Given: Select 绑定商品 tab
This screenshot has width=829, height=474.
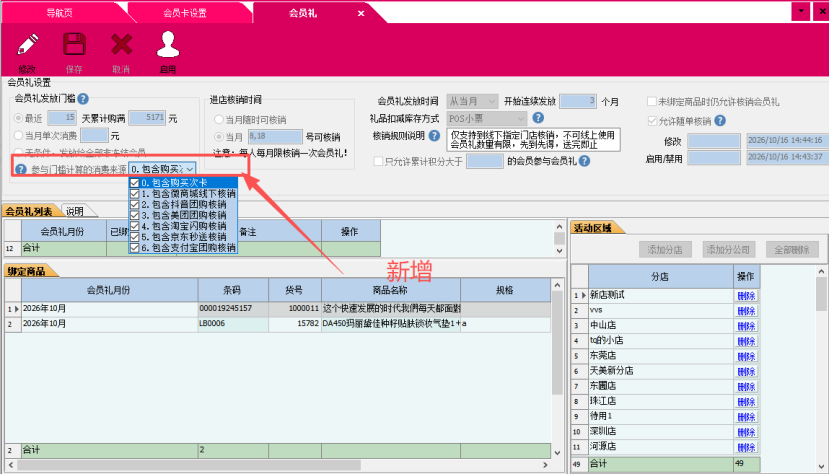Looking at the screenshot, I should click(26, 272).
